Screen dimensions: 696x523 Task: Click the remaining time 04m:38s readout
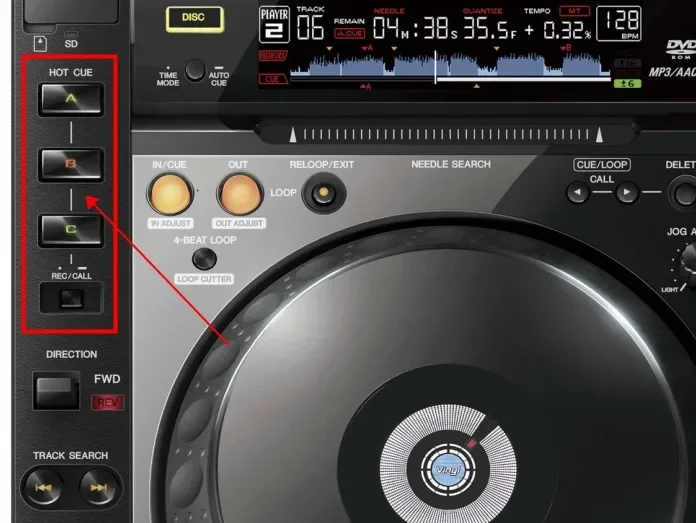coord(415,28)
